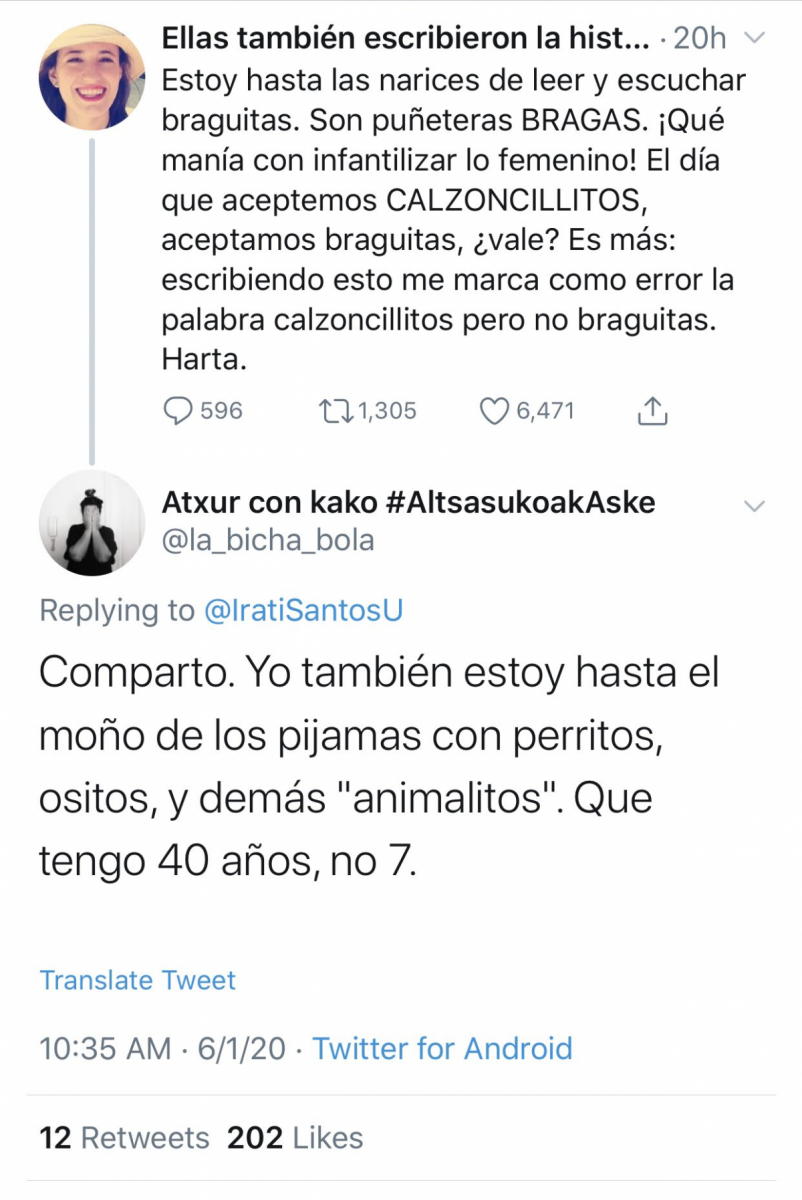This screenshot has width=802, height=1200.
Task: Tap the retweet arrows icon
Action: (333, 410)
